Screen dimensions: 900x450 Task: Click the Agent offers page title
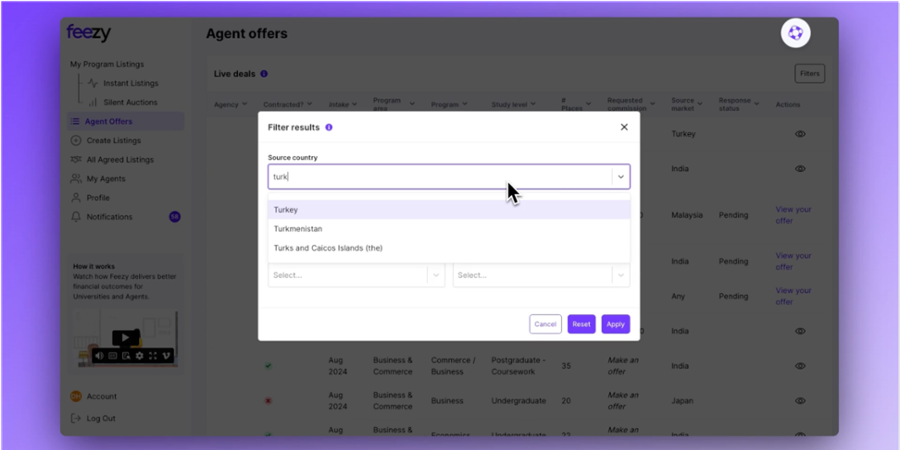pos(247,34)
